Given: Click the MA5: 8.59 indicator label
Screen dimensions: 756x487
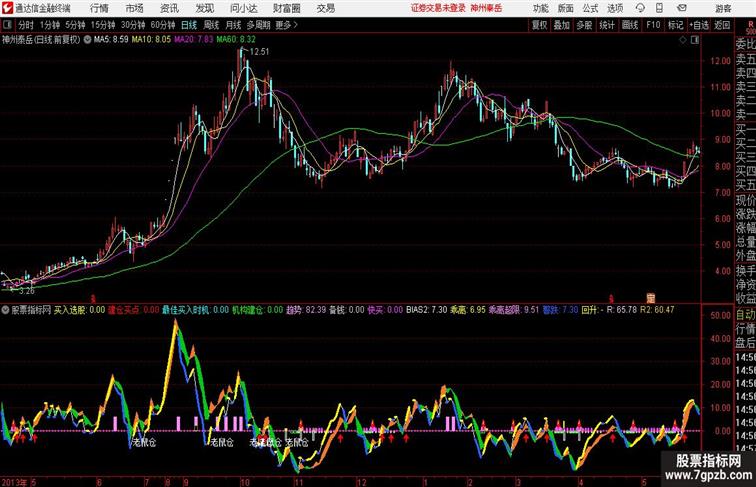Looking at the screenshot, I should 111,40.
